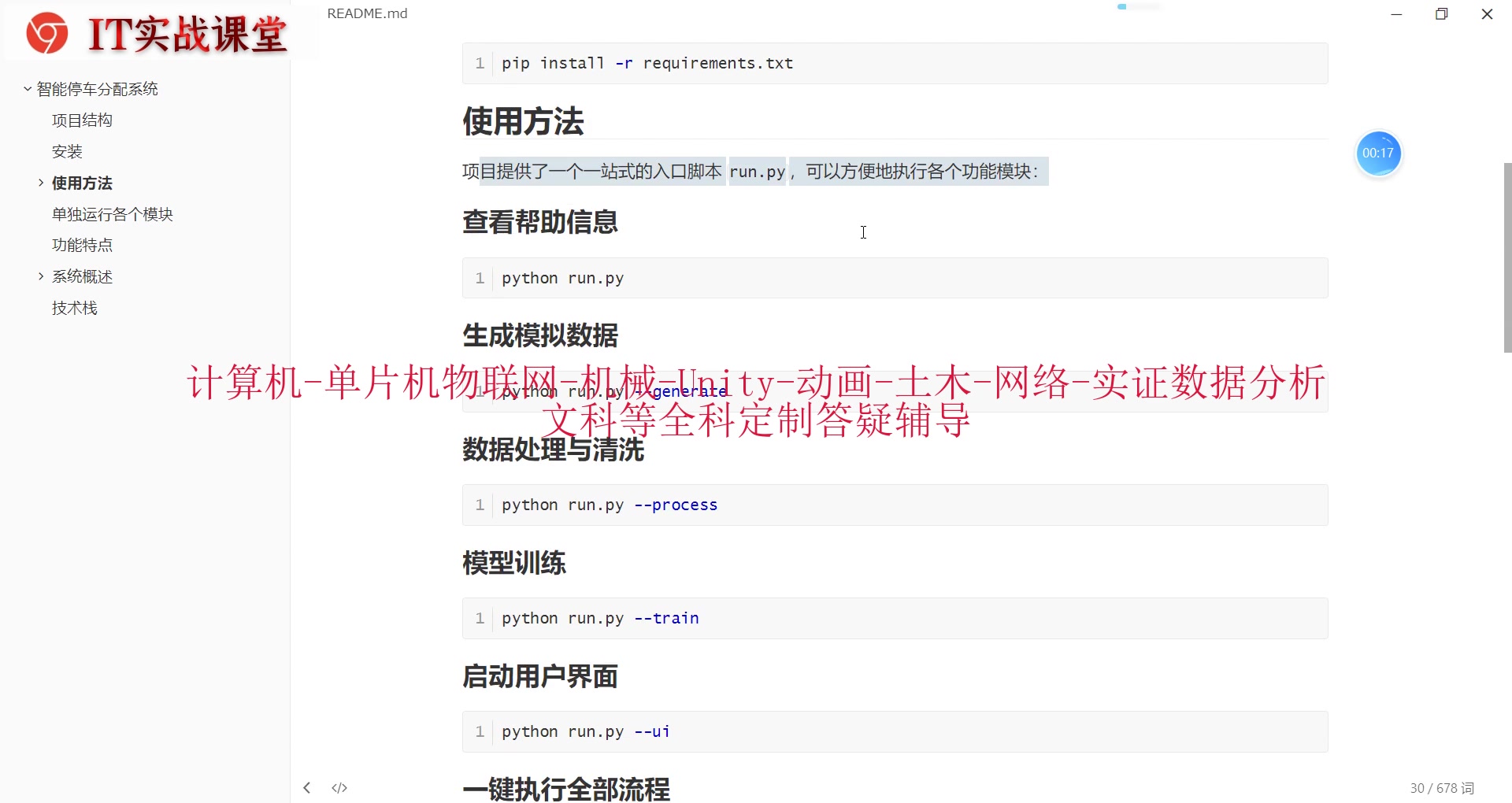Click the blue 00:17 timer bubble

(x=1378, y=153)
